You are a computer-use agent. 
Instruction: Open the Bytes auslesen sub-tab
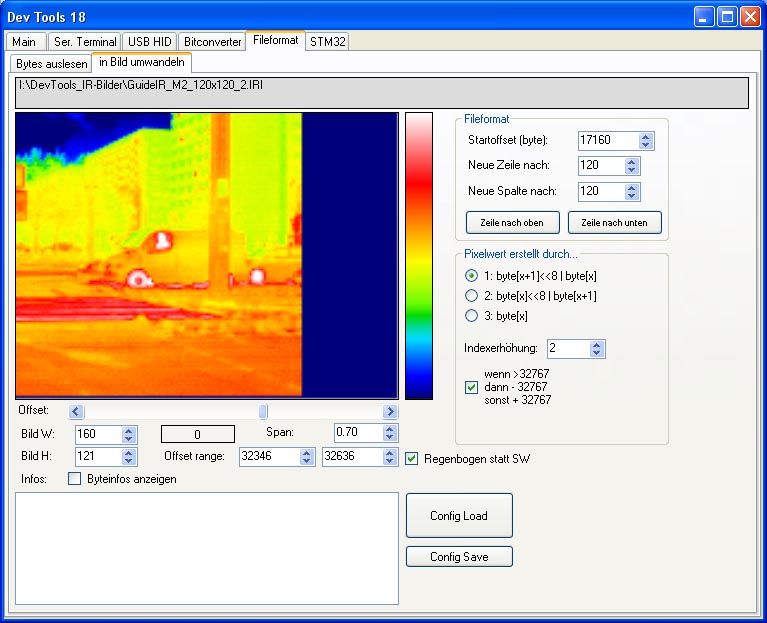click(51, 63)
